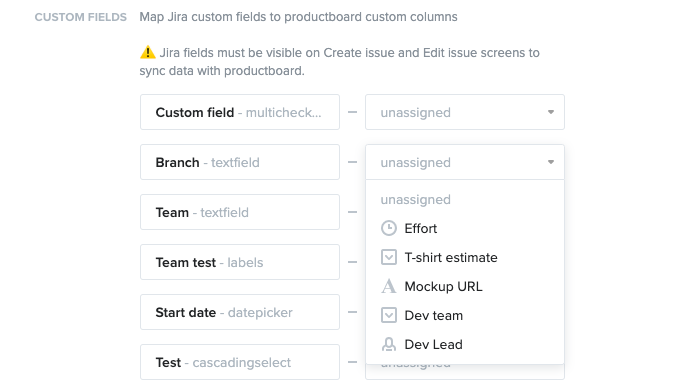Click the dropdown-type icon beside Dev team
The height and width of the screenshot is (386, 700).
point(389,315)
